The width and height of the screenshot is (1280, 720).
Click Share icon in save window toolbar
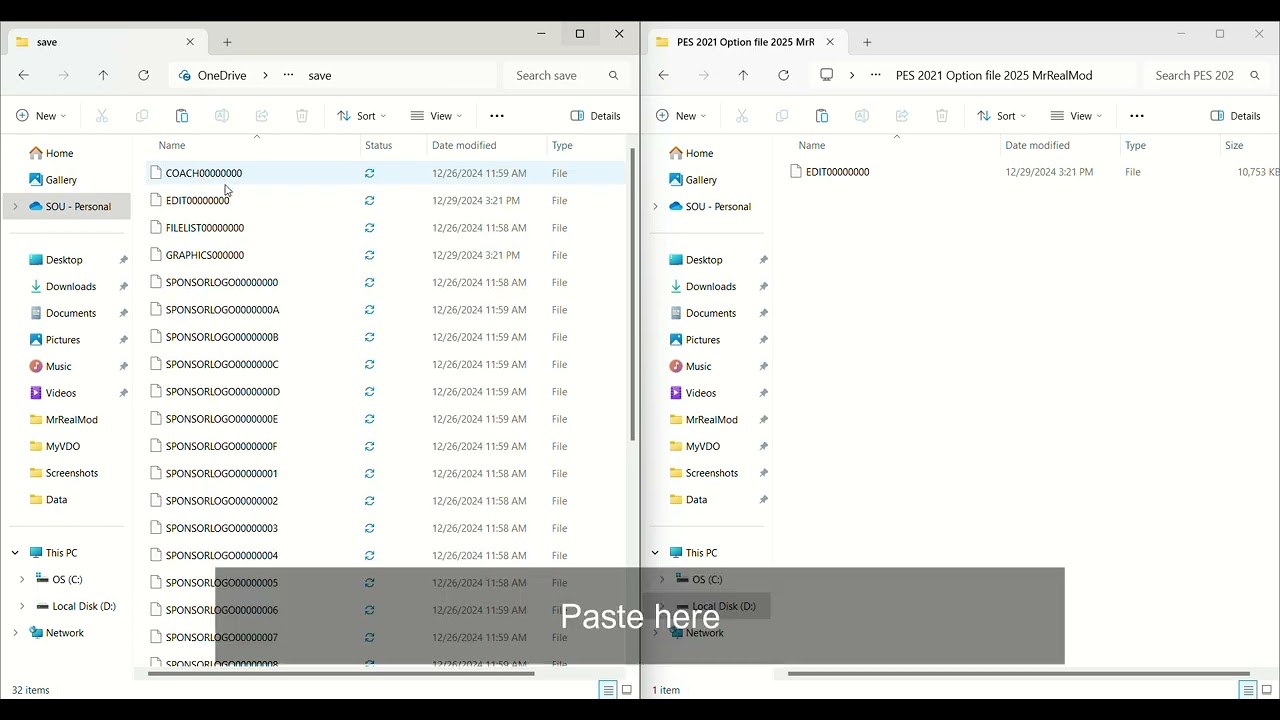(262, 116)
